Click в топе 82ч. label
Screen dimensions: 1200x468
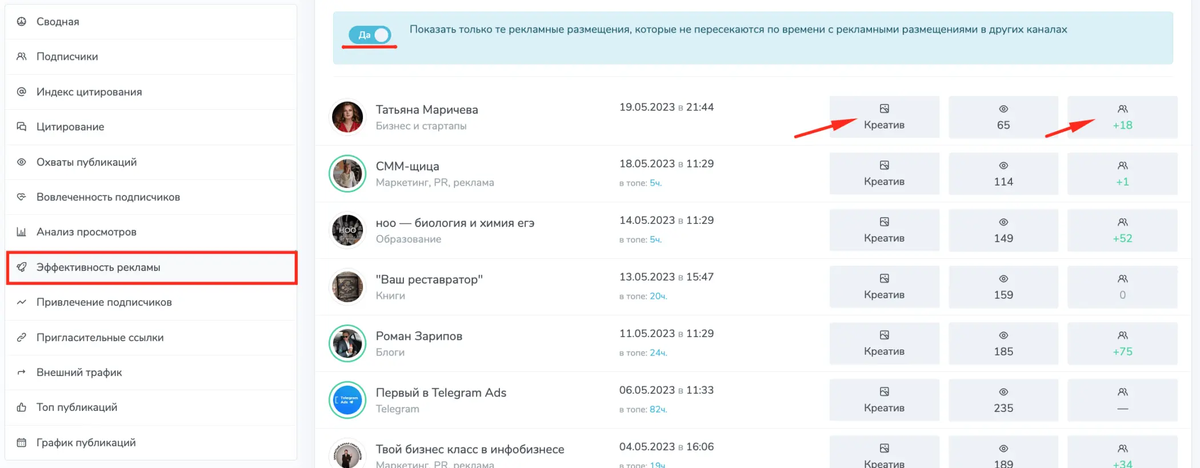tap(643, 409)
